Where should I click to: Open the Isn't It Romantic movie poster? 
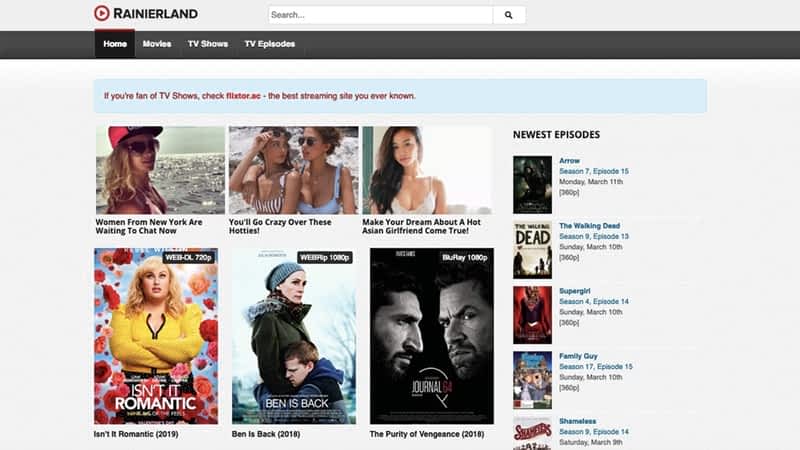coord(156,336)
